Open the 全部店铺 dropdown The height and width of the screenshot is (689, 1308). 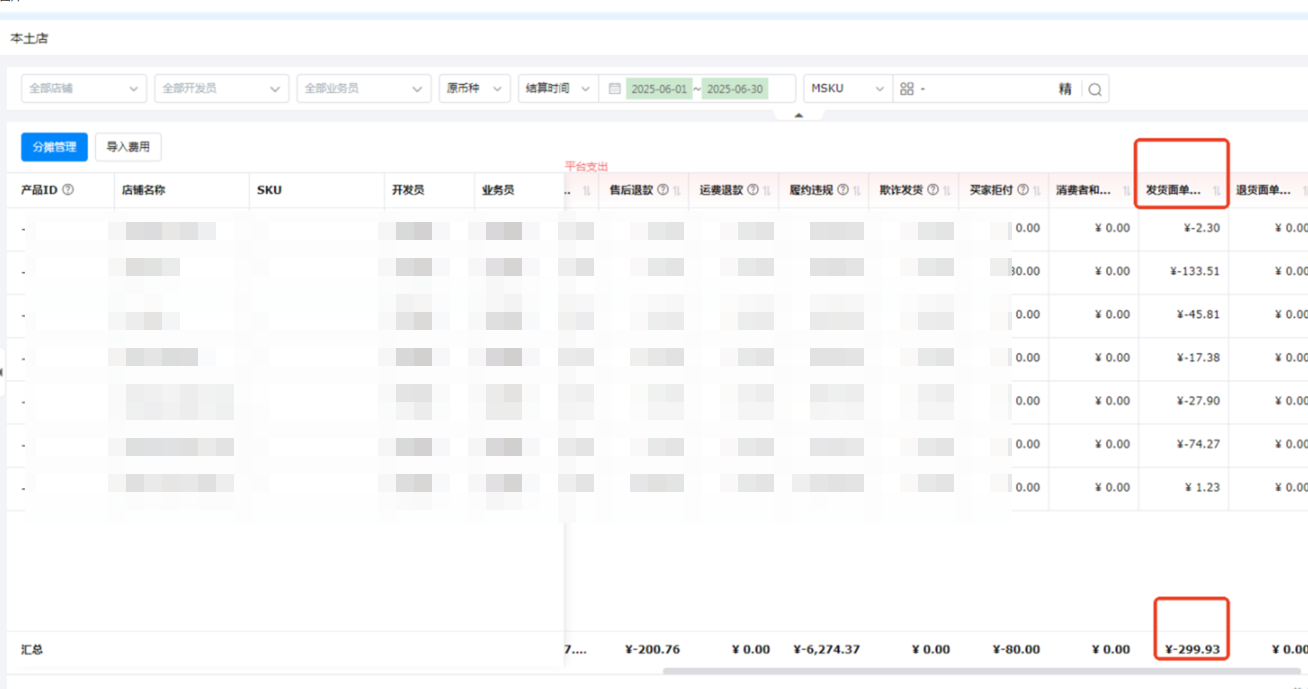pyautogui.click(x=84, y=89)
